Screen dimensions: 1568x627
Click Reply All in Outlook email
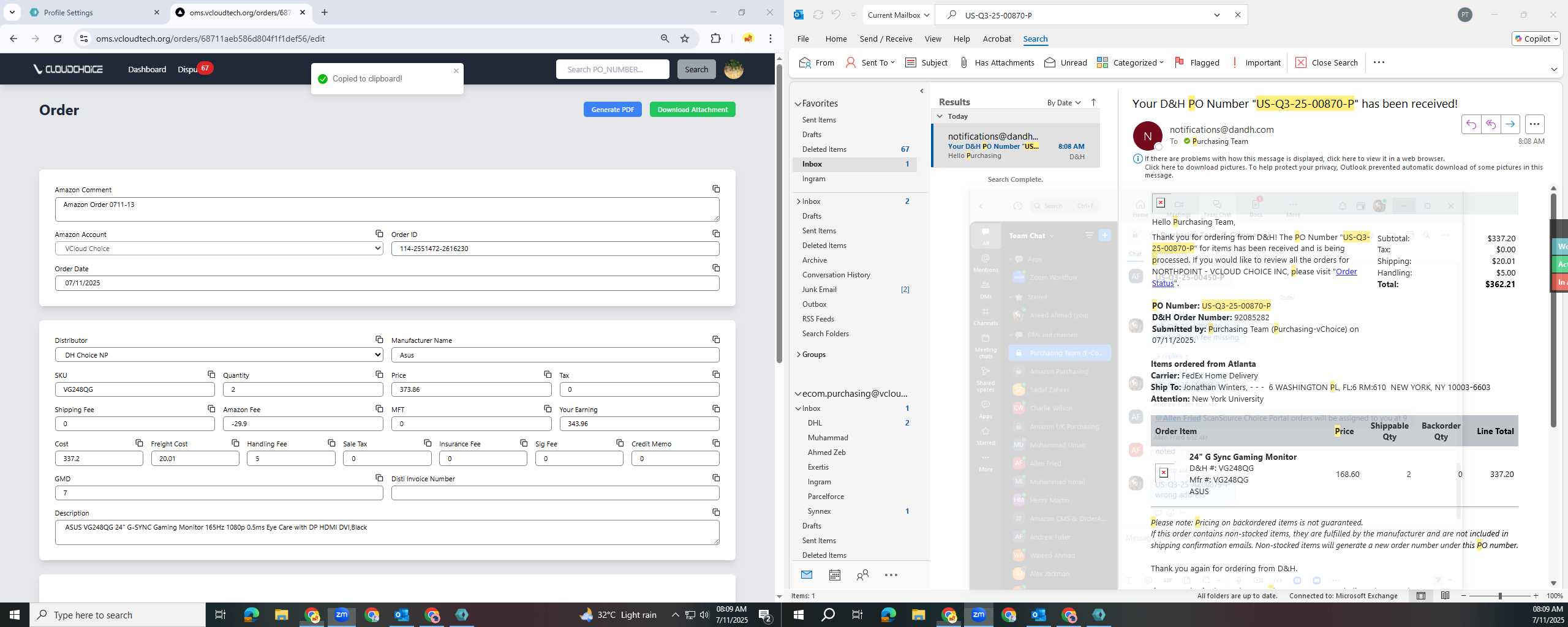pos(1490,124)
